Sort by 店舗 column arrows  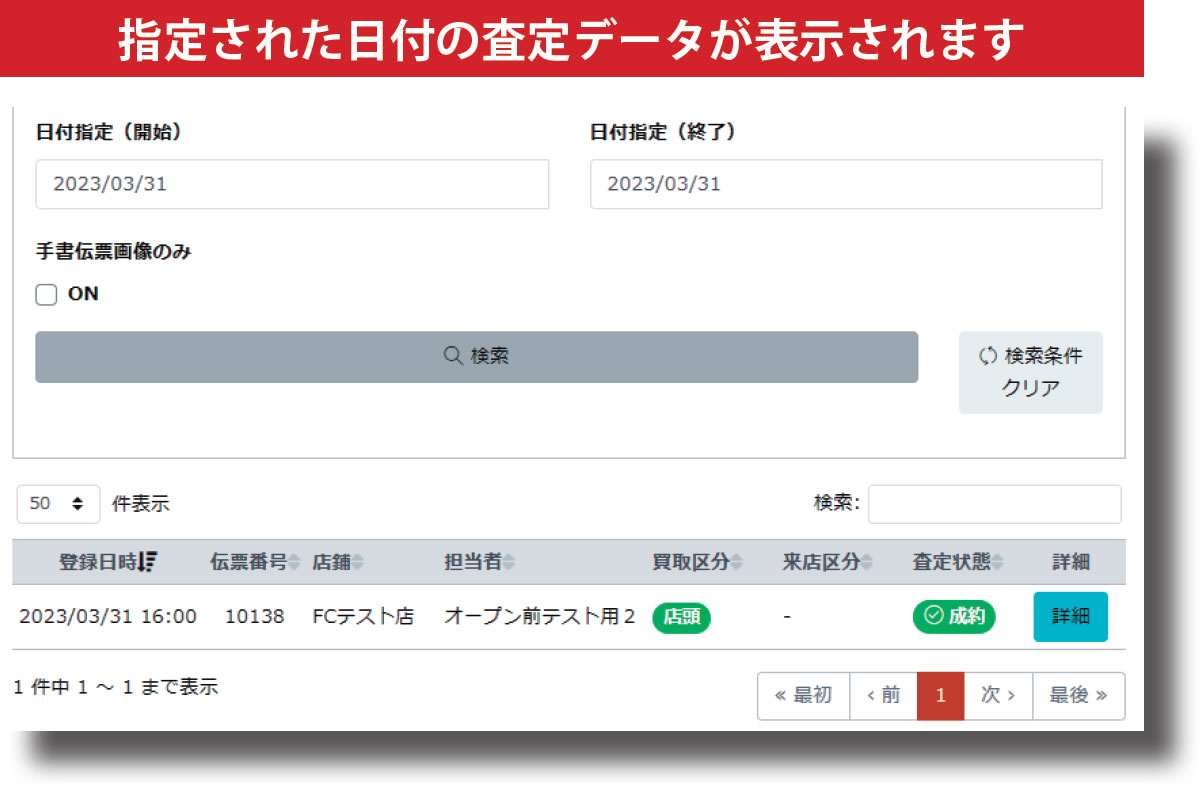point(357,563)
